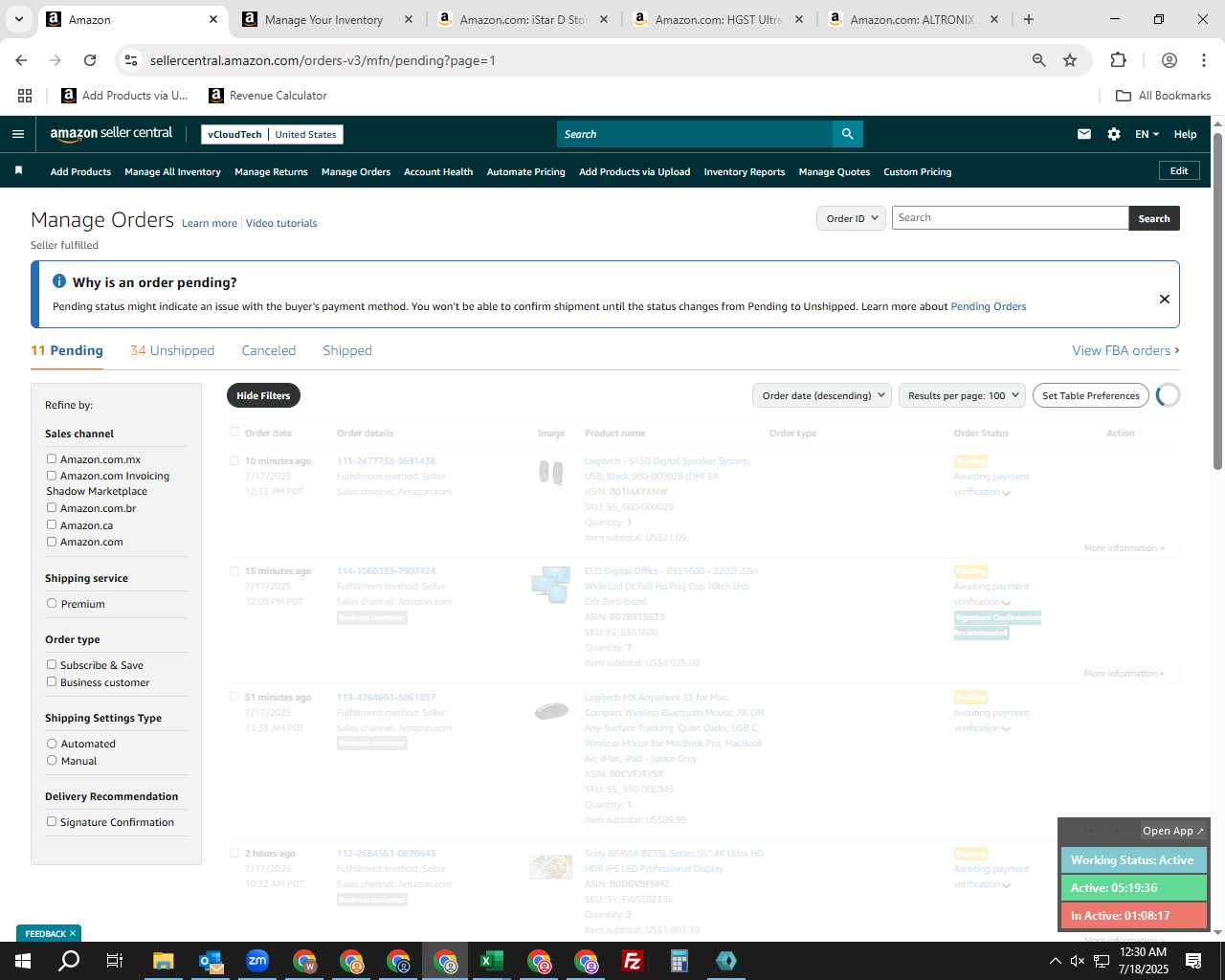Bookmark this page with the star icon
Image resolution: width=1225 pixels, height=980 pixels.
(x=1070, y=60)
